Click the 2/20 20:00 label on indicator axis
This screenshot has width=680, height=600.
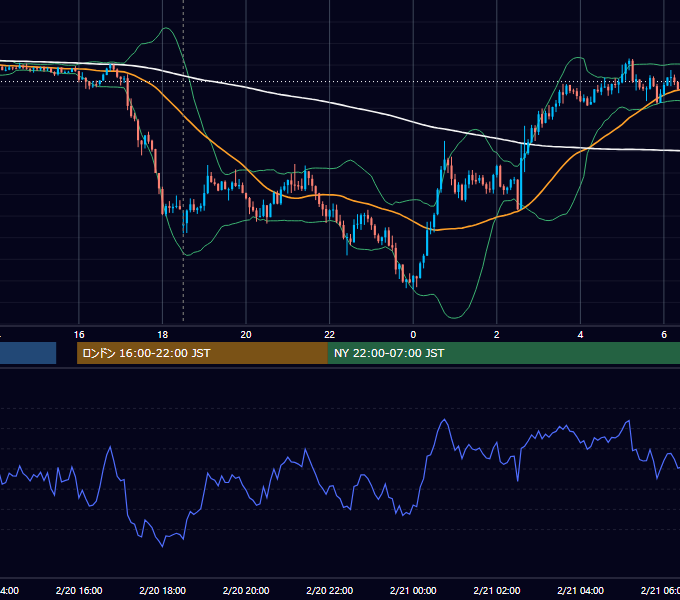246,591
